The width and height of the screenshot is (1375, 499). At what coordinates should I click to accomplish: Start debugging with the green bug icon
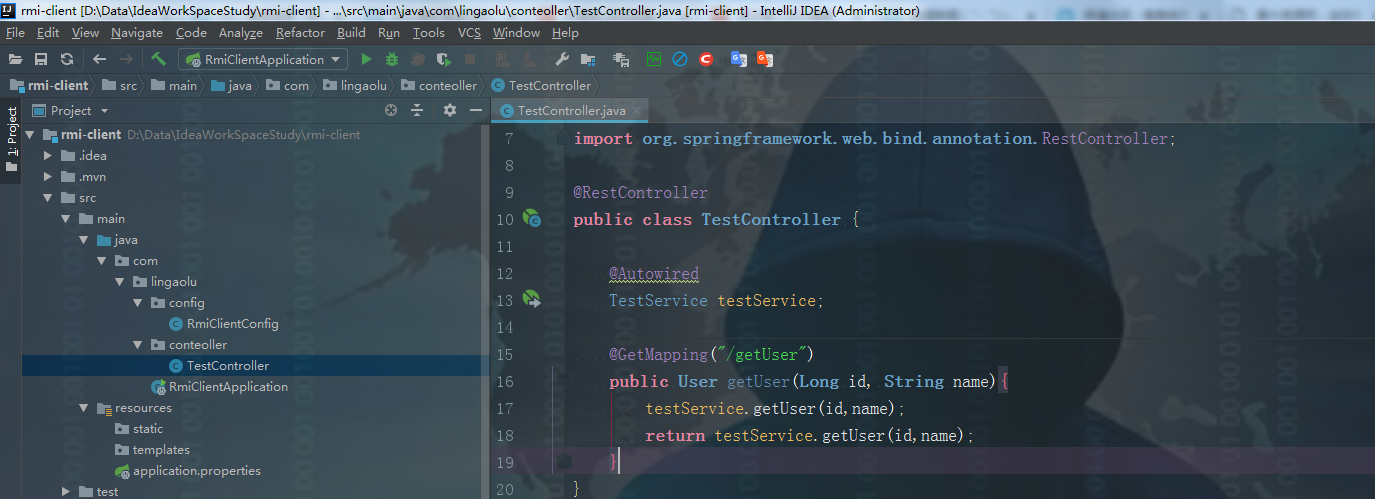(392, 60)
